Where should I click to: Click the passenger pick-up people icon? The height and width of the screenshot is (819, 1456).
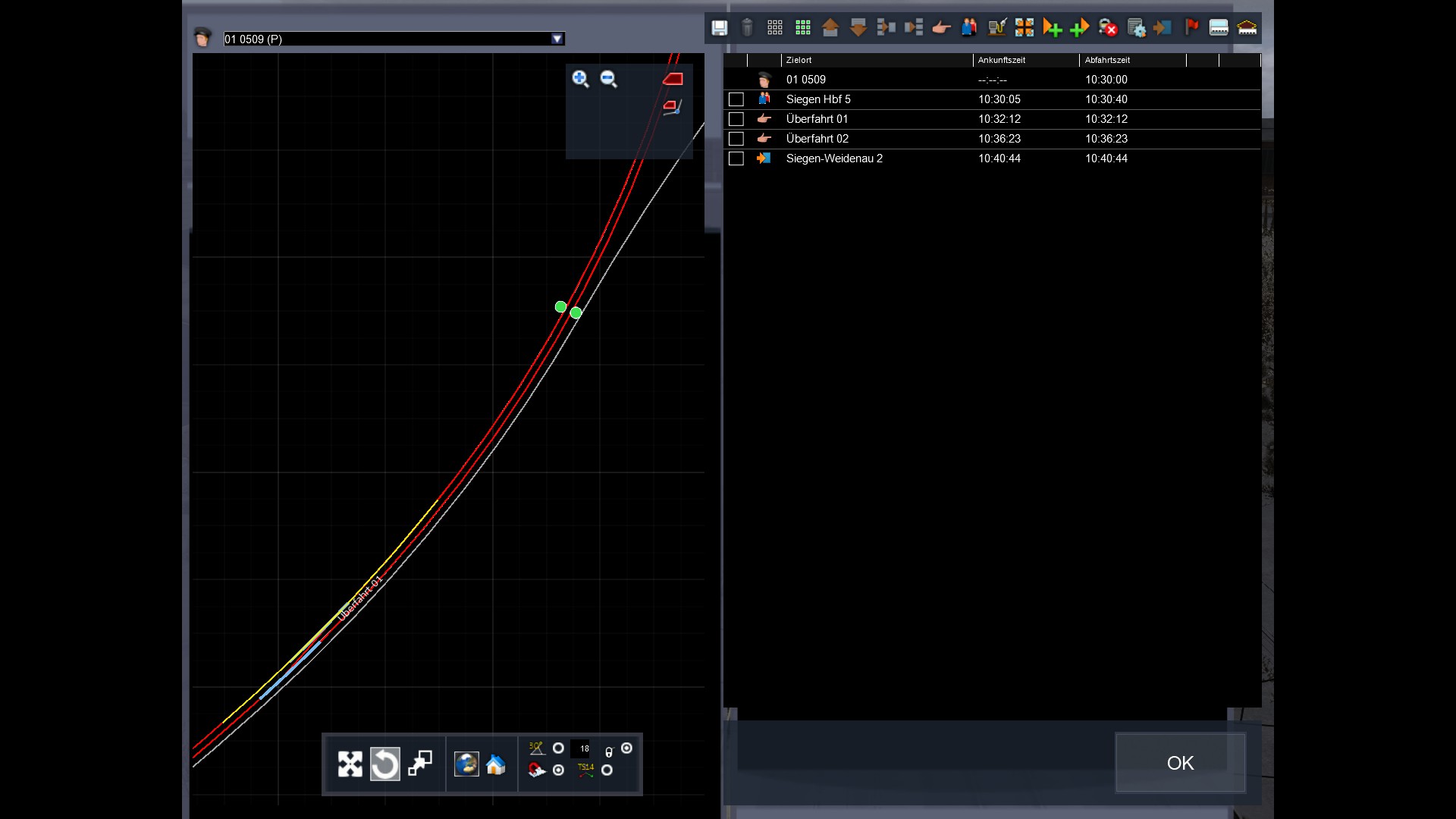click(x=968, y=28)
